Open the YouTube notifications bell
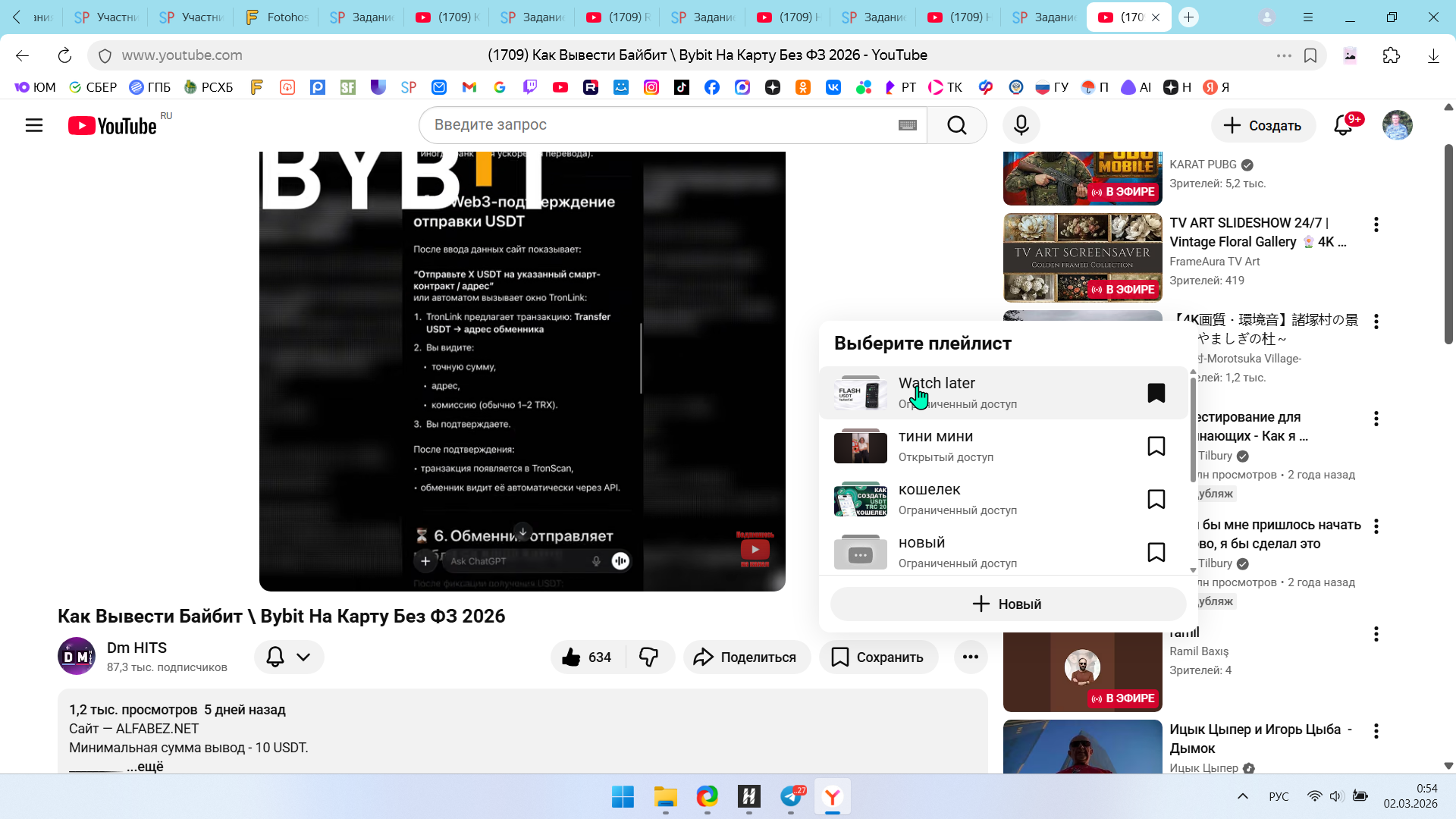Viewport: 1456px width, 819px height. tap(1343, 125)
